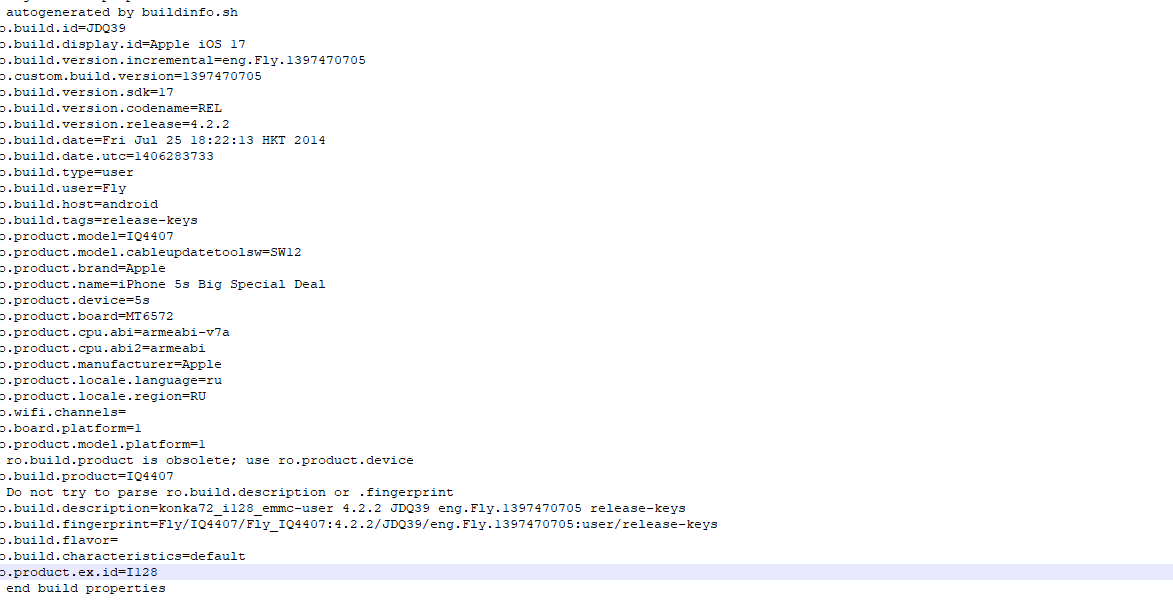Viewport: 1173px width, 609px height.
Task: Click the highlighted product.ex.id=I128 line
Action: [586, 572]
